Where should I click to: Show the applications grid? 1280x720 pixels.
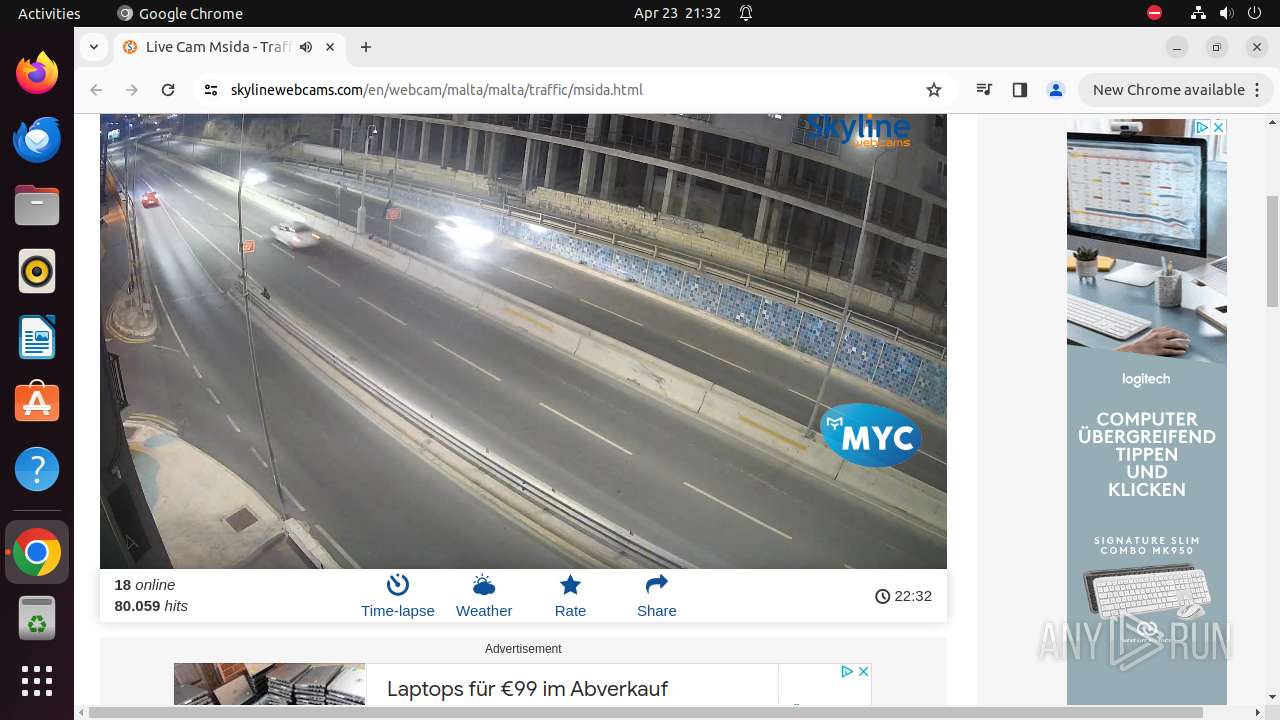(x=37, y=681)
